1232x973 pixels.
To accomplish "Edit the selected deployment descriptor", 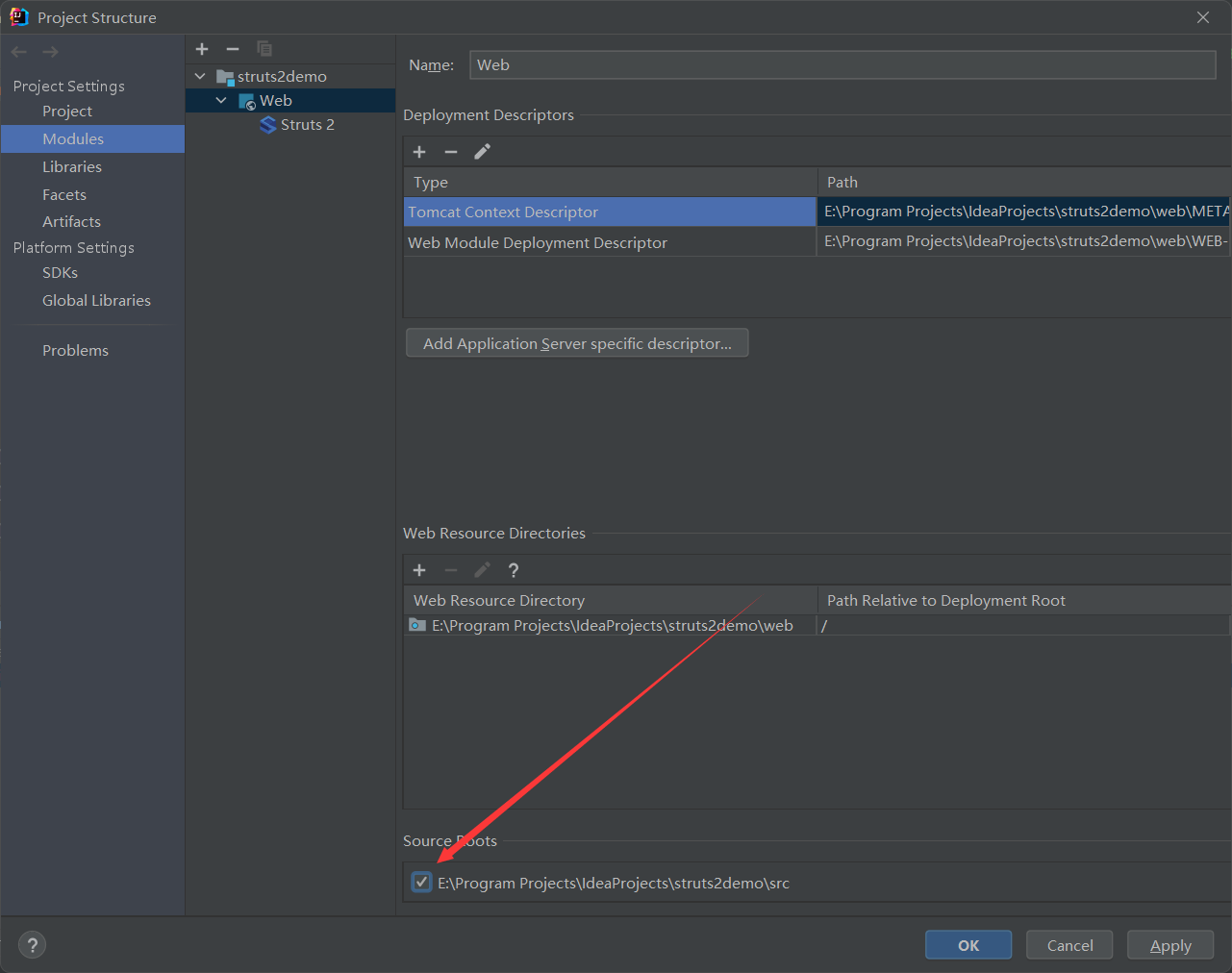I will (x=483, y=152).
